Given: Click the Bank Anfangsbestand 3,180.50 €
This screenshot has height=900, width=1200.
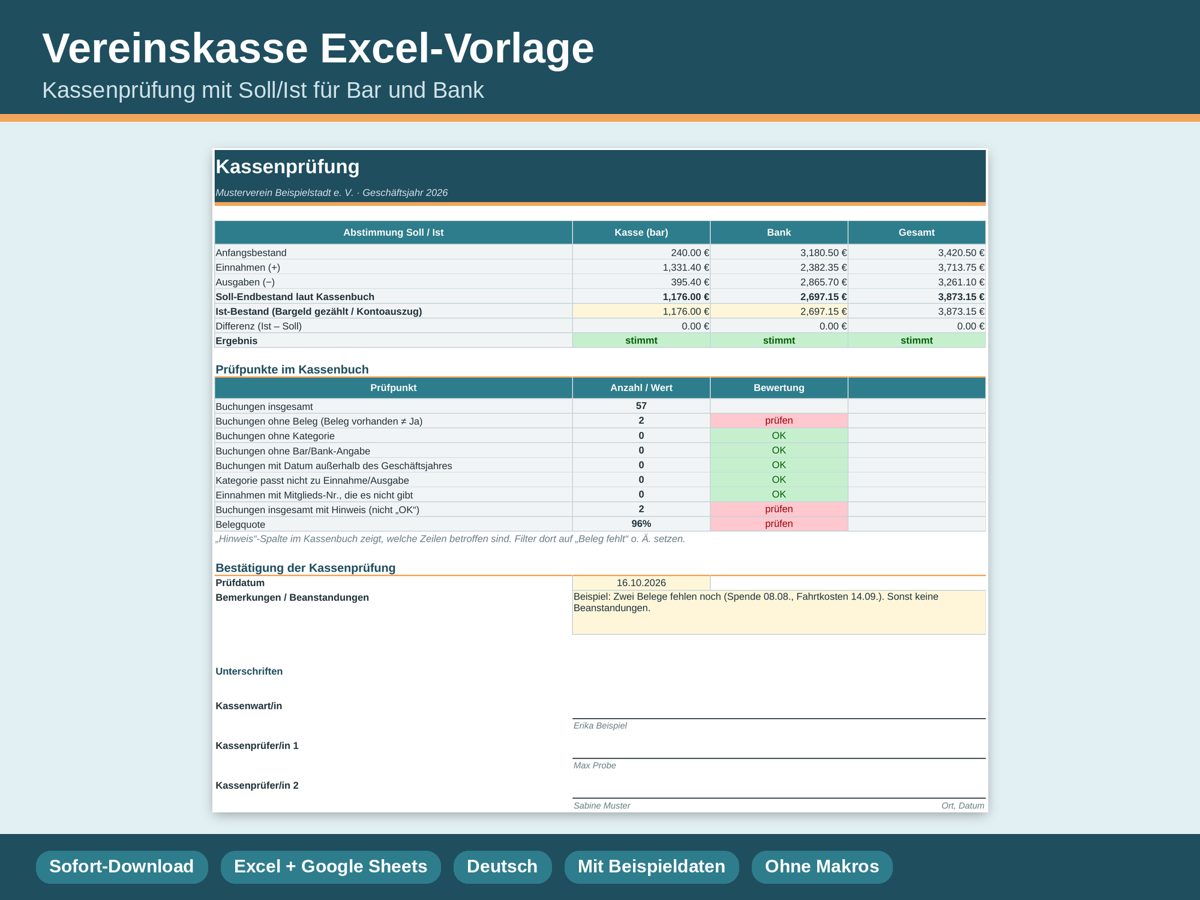Looking at the screenshot, I should (x=823, y=253).
